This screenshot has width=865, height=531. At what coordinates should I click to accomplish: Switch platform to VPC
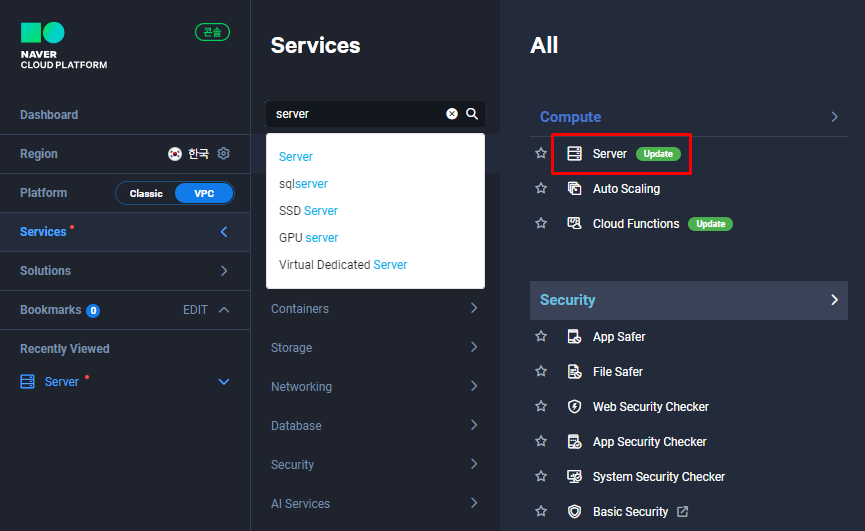point(204,194)
